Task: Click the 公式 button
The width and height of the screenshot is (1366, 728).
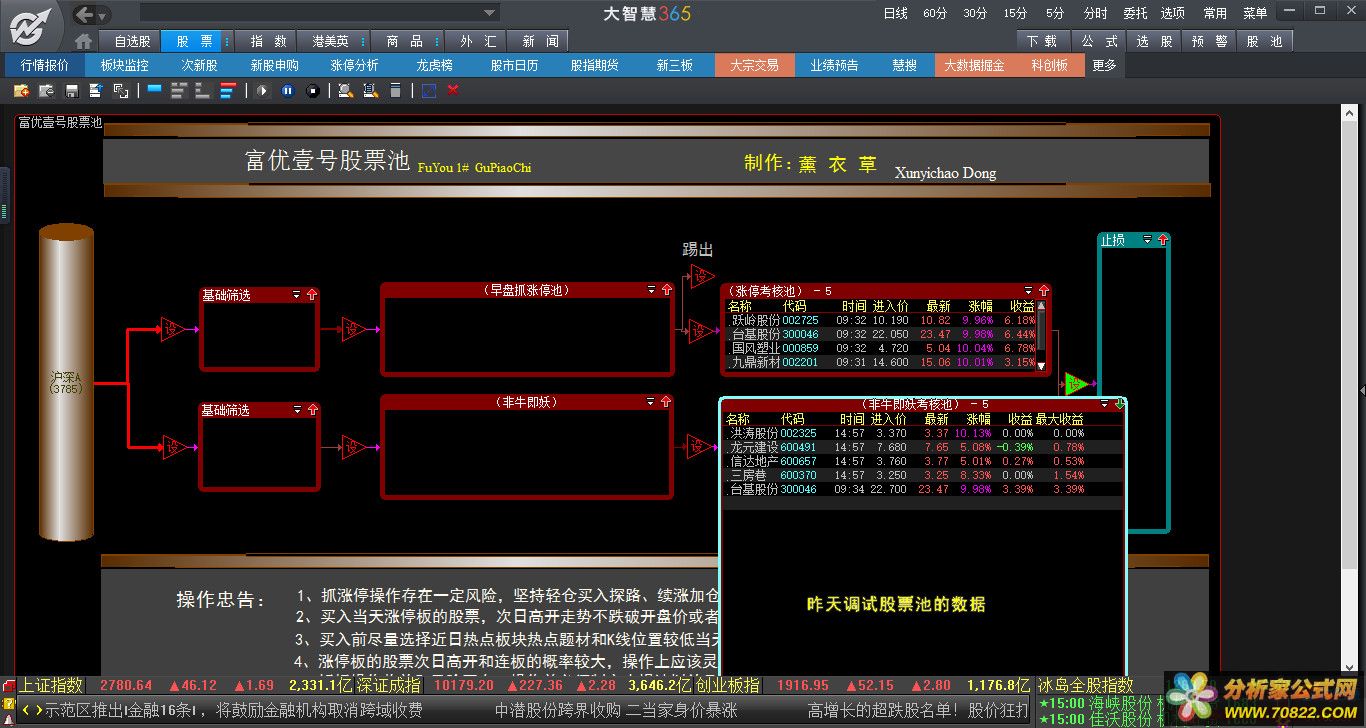Action: tap(1099, 41)
